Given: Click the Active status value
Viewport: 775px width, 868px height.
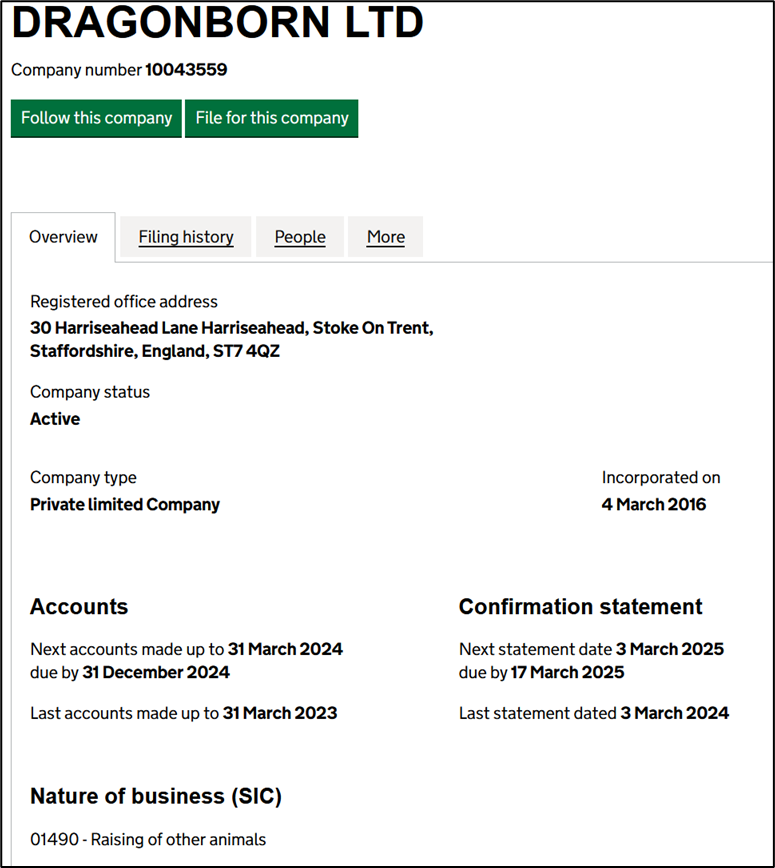Looking at the screenshot, I should [55, 419].
